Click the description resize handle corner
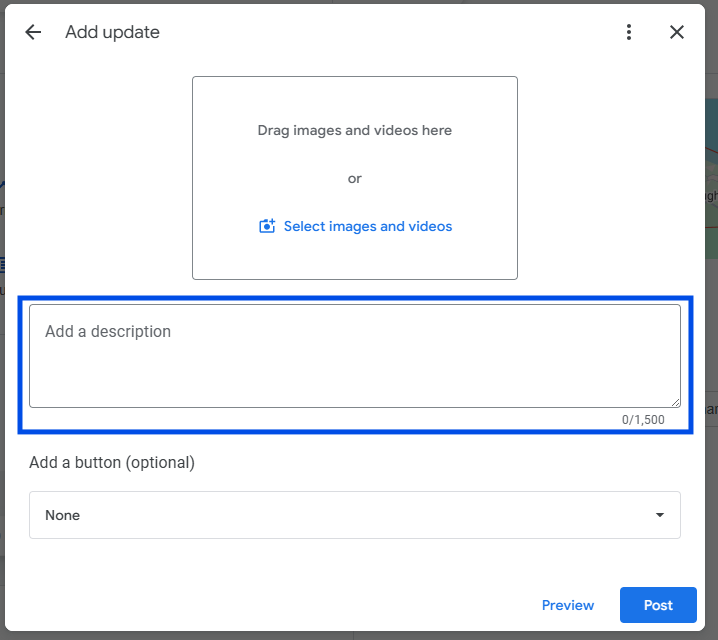 tap(675, 402)
